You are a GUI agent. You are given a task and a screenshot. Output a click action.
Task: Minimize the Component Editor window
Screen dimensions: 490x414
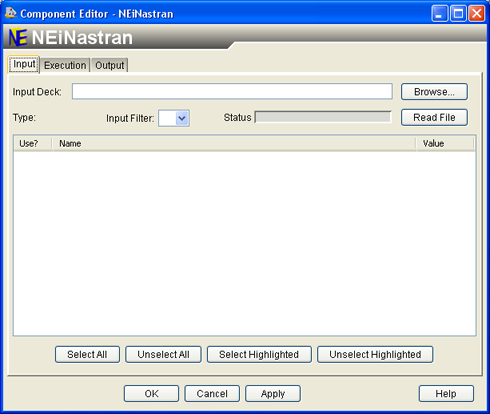tap(439, 14)
